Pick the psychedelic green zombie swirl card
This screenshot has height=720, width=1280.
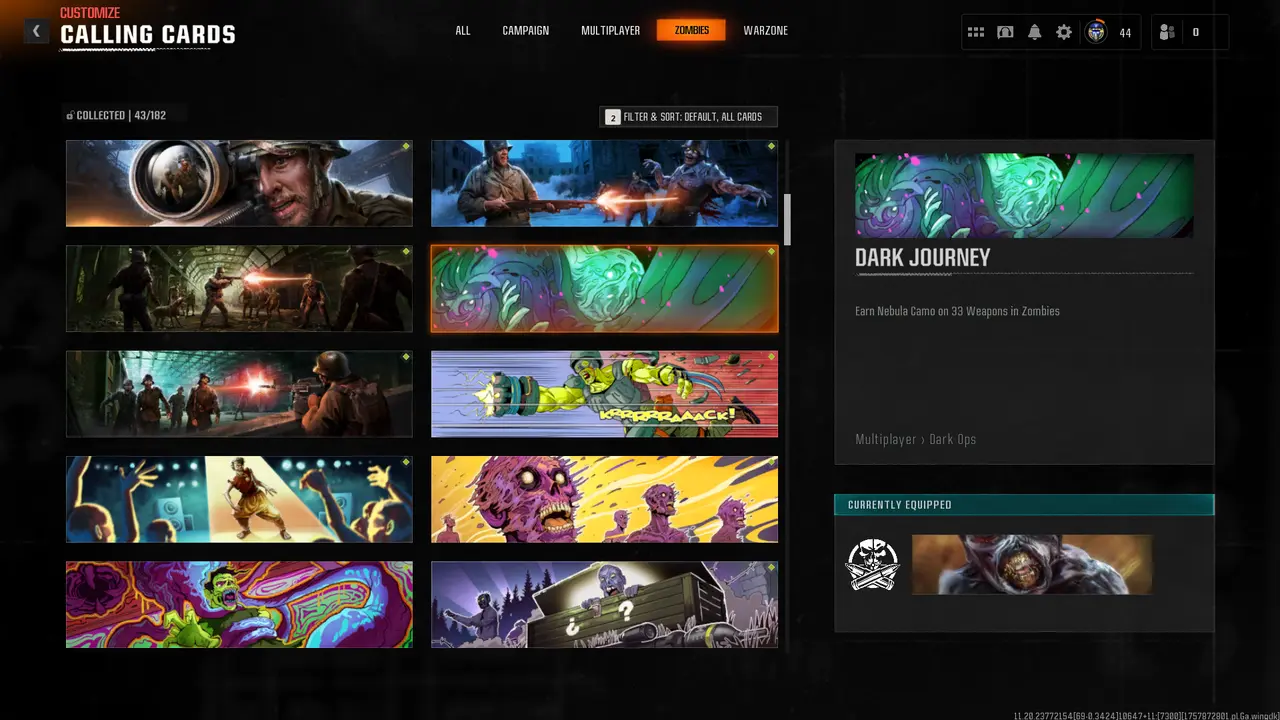239,604
